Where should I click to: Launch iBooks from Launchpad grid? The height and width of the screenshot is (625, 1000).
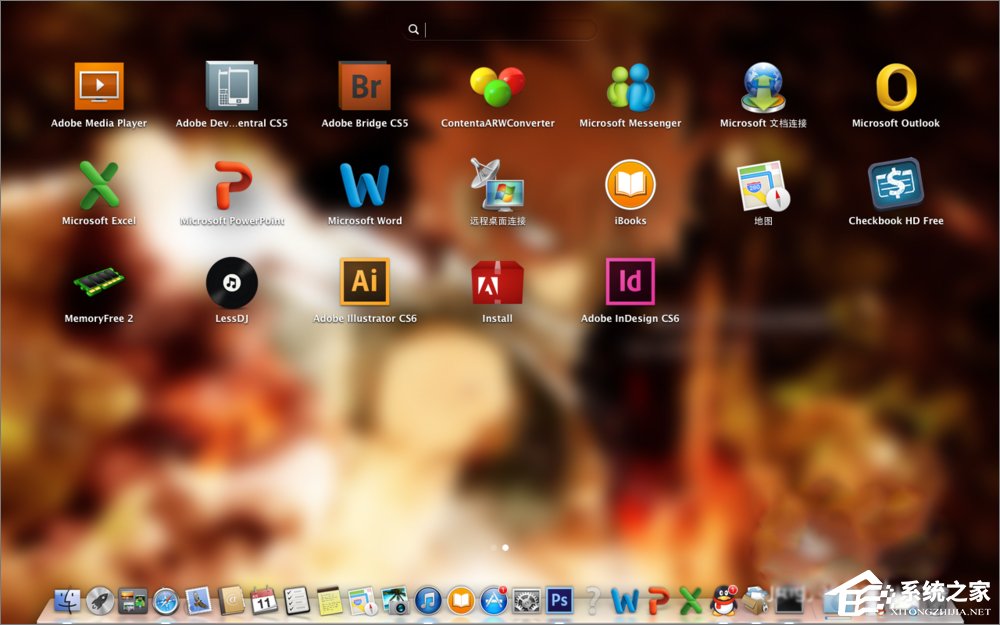tap(630, 184)
